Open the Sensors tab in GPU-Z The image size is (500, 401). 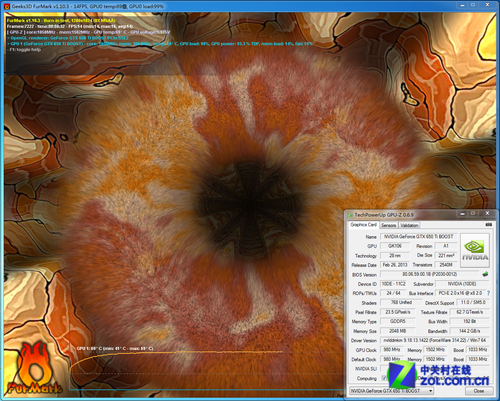388,225
